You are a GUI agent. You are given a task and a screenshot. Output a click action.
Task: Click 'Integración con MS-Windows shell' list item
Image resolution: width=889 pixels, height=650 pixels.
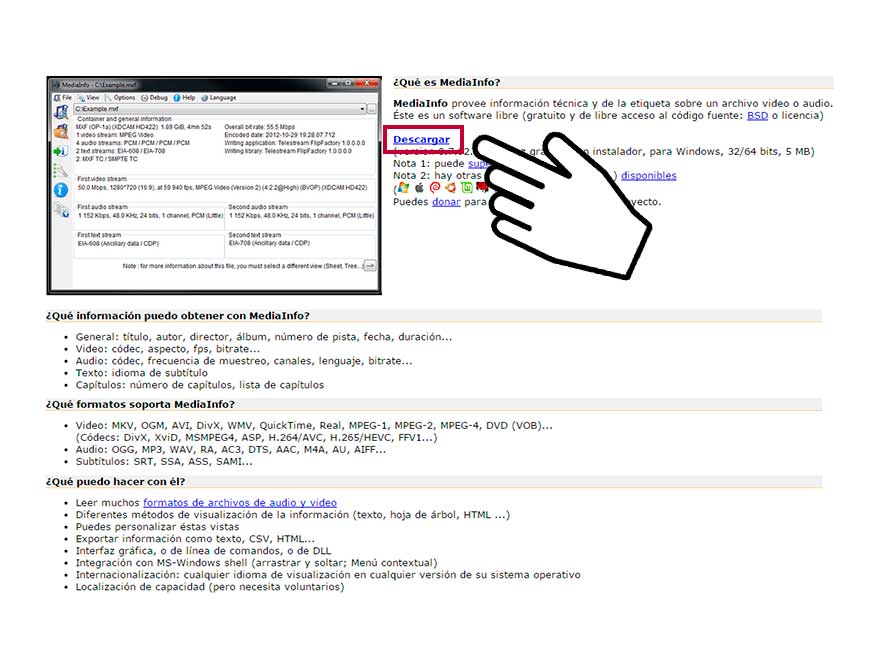tap(256, 563)
